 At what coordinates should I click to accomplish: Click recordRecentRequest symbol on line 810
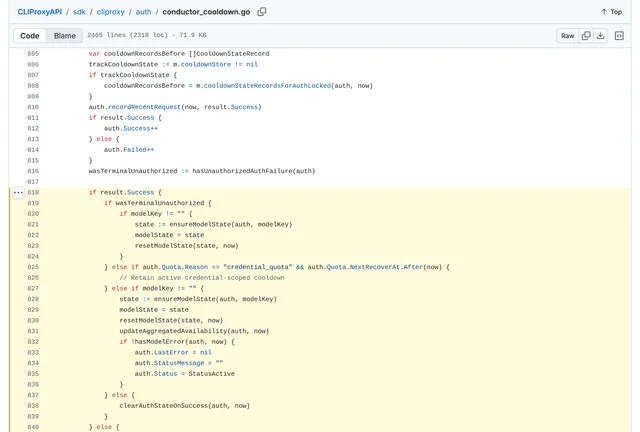click(x=144, y=107)
